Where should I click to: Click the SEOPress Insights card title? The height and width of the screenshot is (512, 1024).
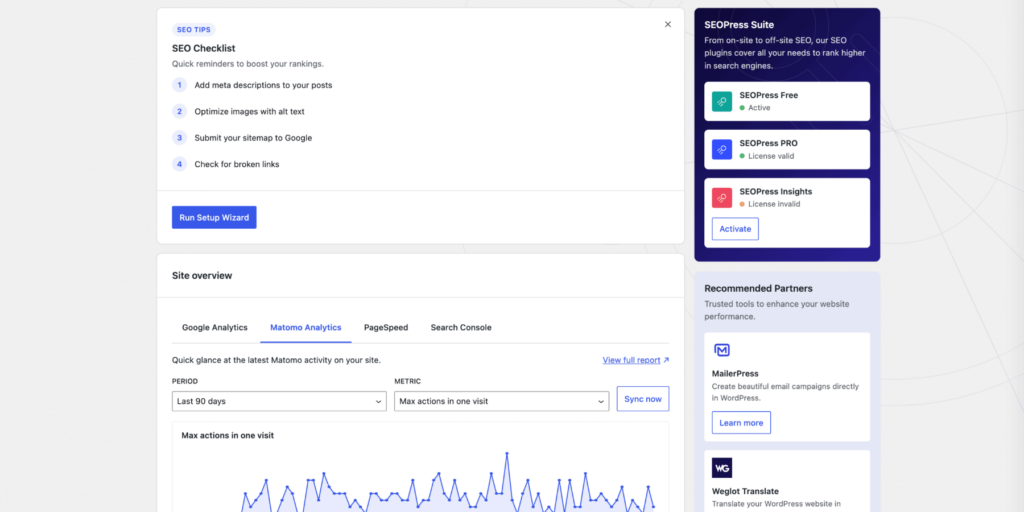(776, 191)
